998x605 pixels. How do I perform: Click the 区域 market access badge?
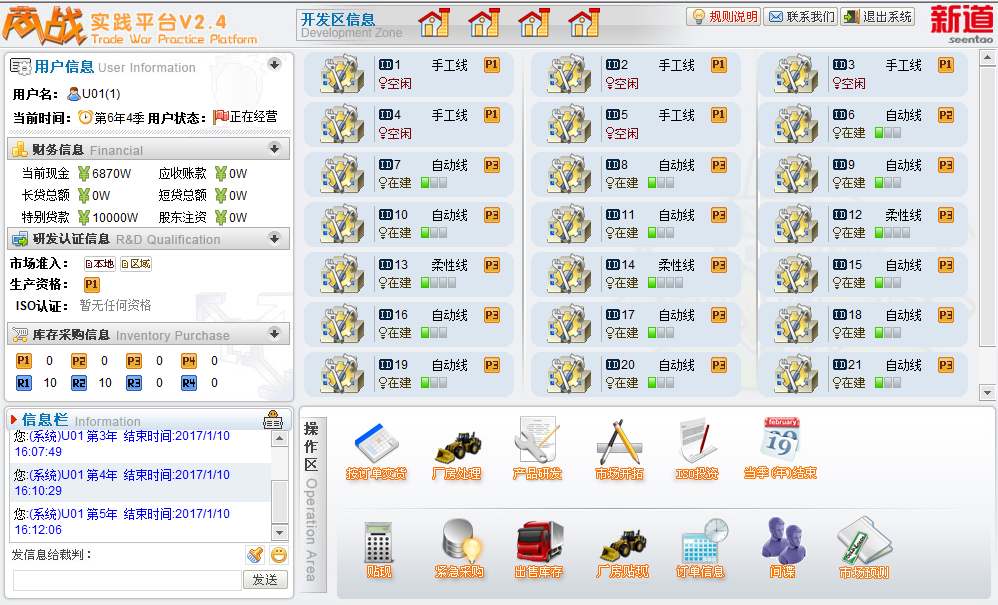point(136,263)
